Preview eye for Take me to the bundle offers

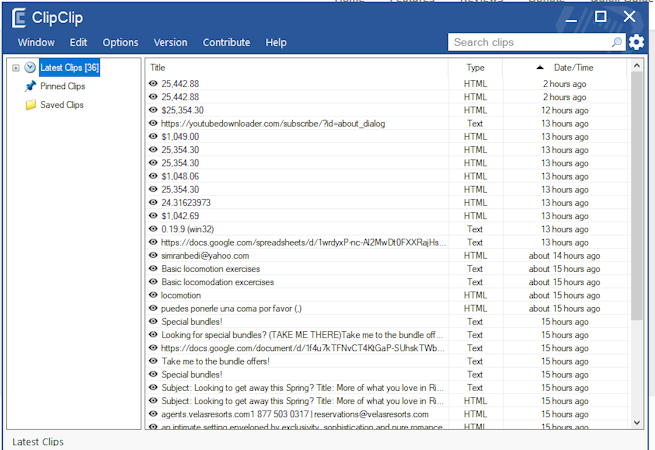click(x=153, y=361)
